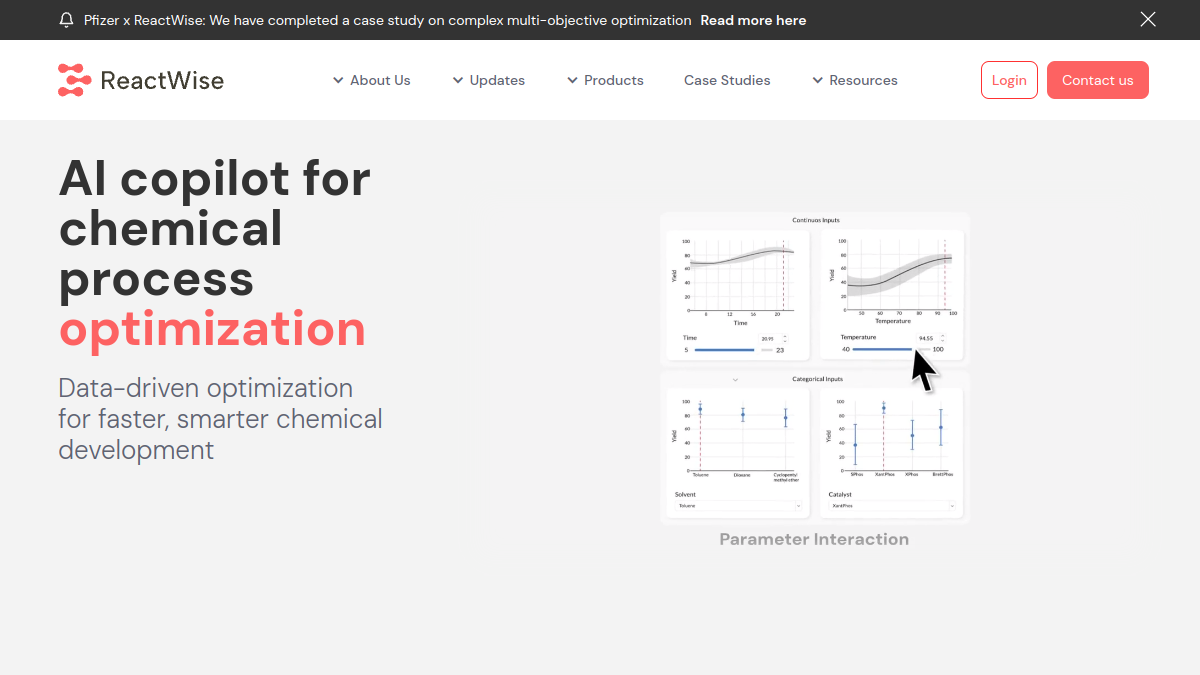This screenshot has width=1200, height=675.
Task: Click the bell icon in the announcement banner
Action: click(x=67, y=20)
